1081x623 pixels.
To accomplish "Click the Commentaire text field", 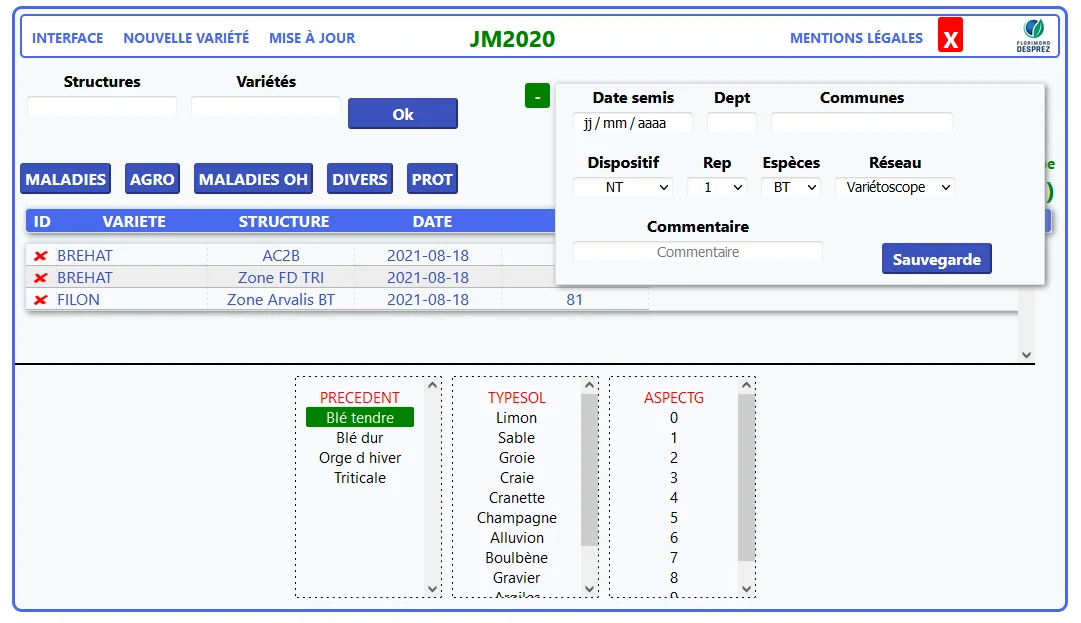I will pos(697,252).
